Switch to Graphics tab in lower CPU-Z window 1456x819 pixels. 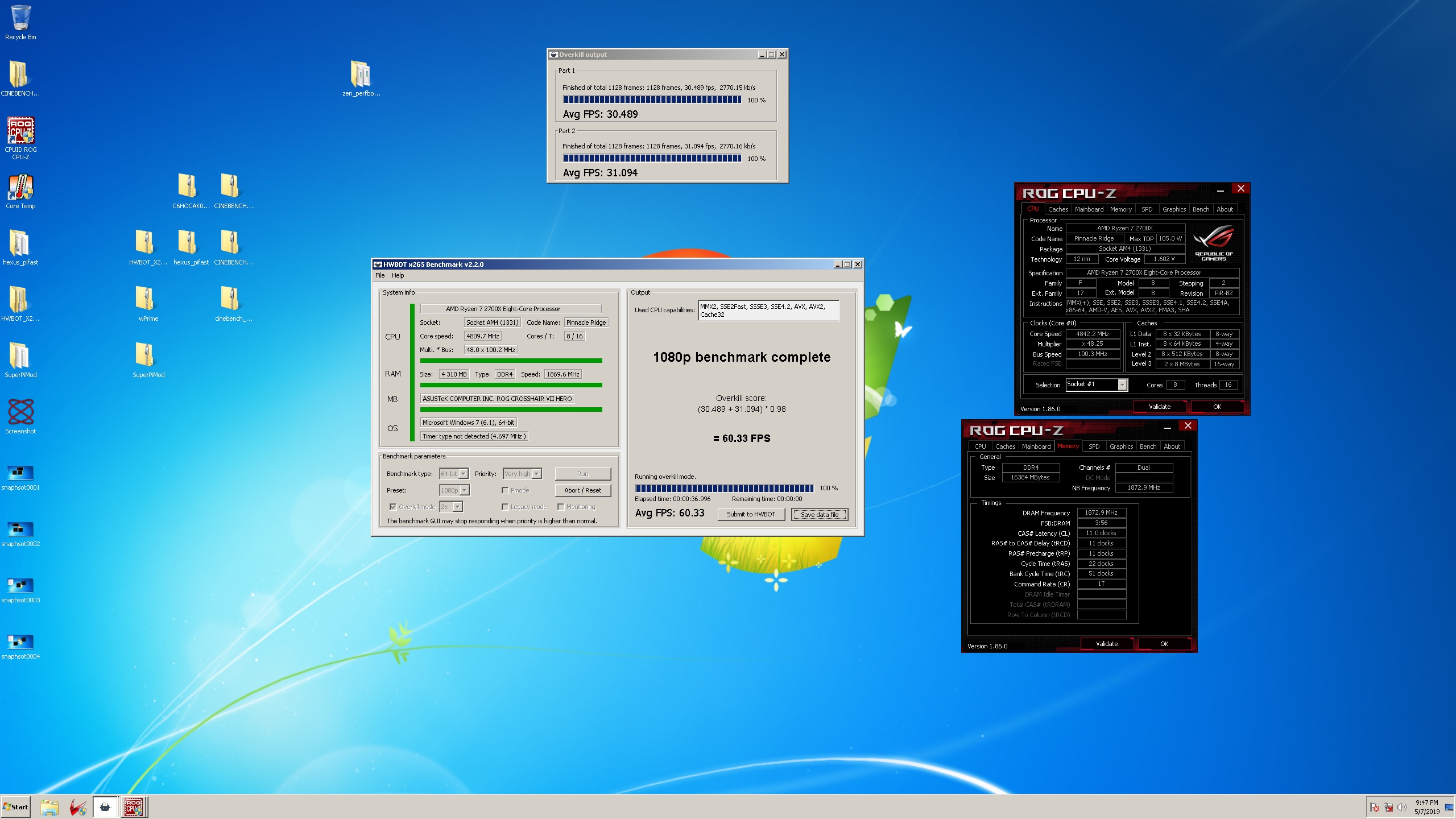pyautogui.click(x=1121, y=446)
